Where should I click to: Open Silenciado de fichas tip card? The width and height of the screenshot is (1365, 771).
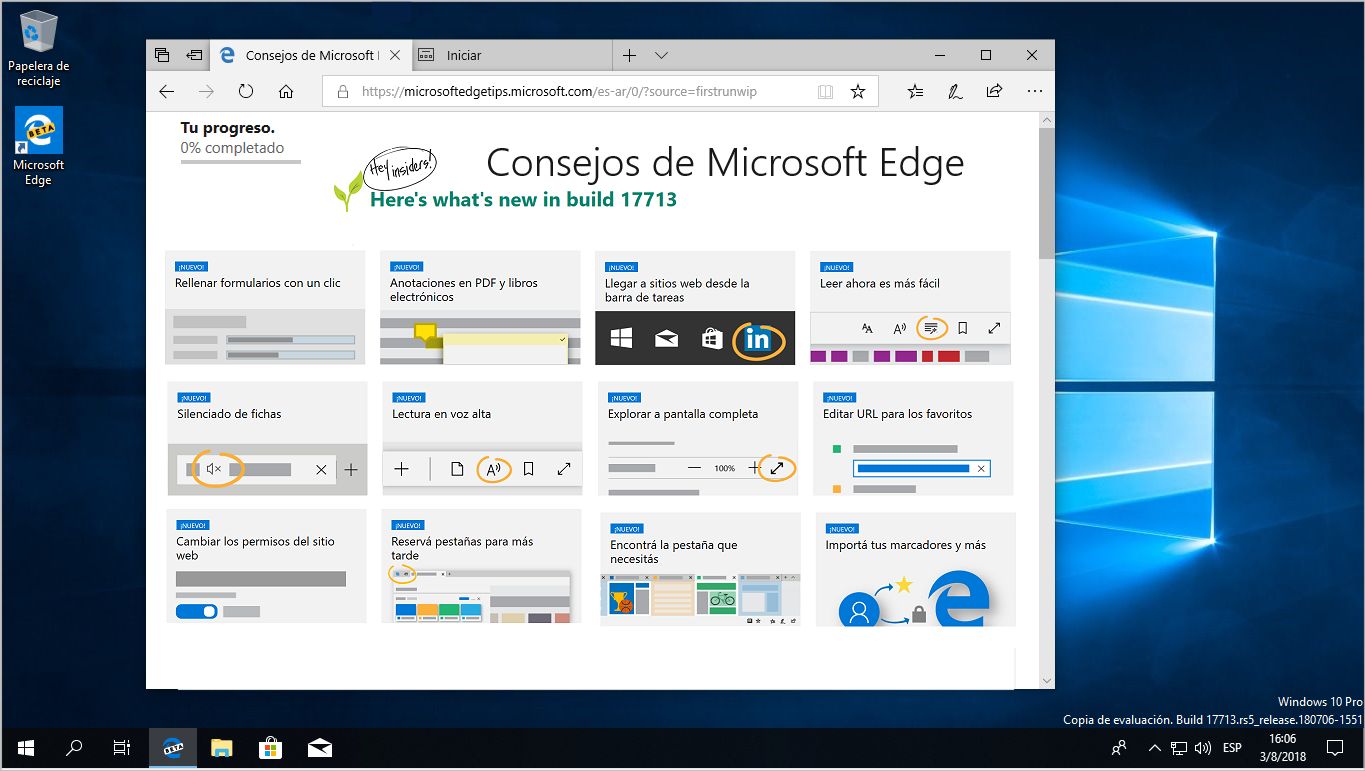(267, 438)
